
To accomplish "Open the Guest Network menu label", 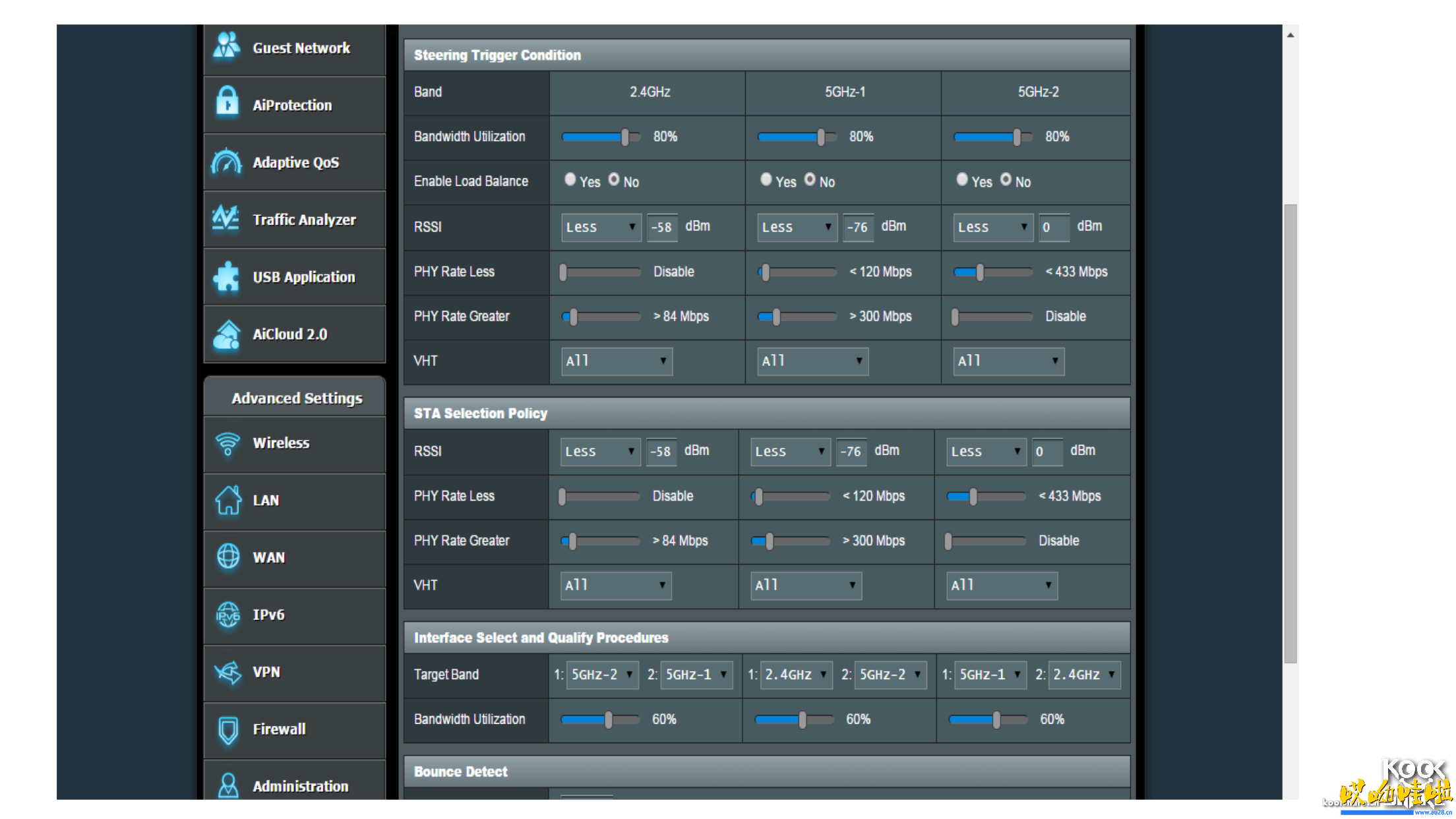I will (301, 48).
